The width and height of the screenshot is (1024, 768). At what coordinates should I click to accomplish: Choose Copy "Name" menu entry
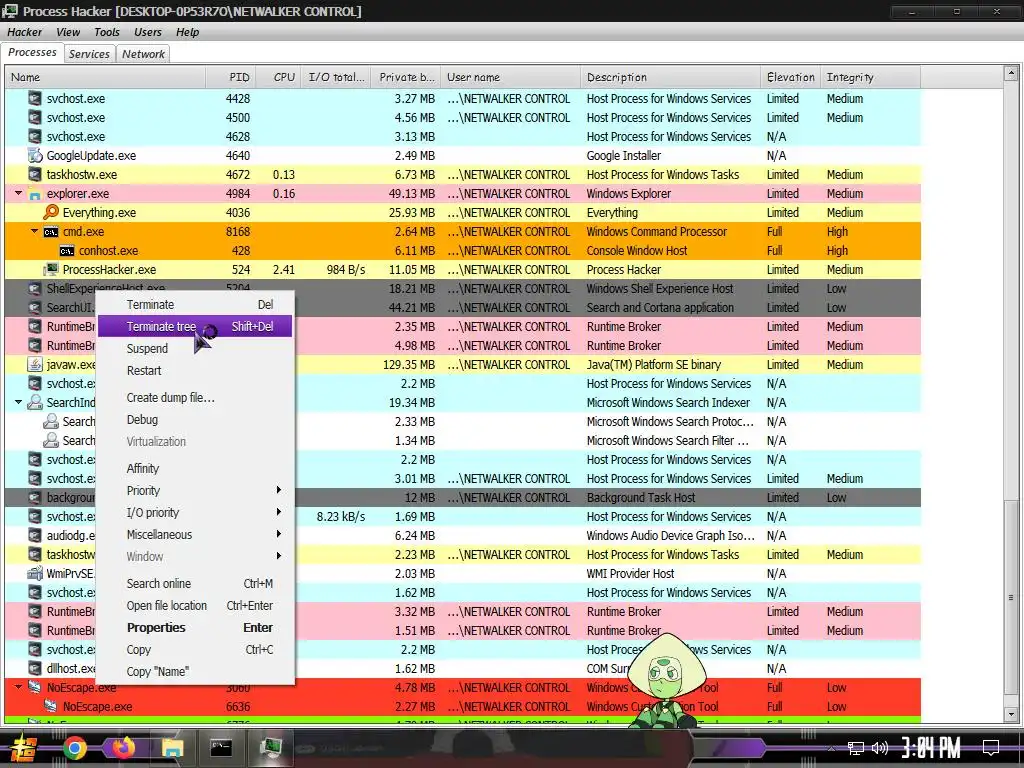tap(195, 671)
